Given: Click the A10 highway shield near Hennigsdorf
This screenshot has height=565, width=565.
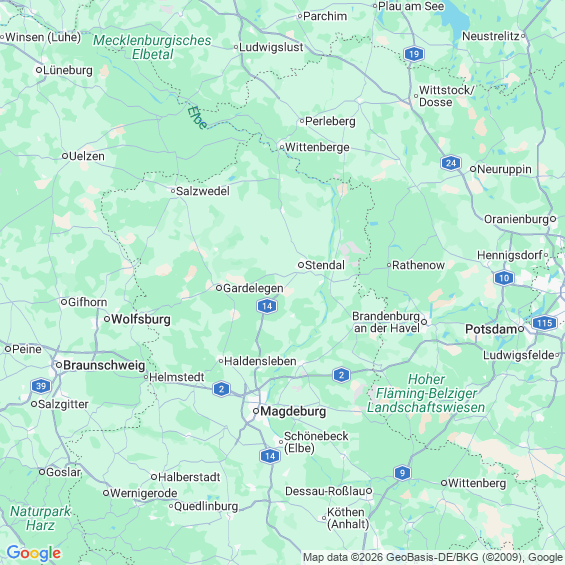Looking at the screenshot, I should [x=504, y=278].
